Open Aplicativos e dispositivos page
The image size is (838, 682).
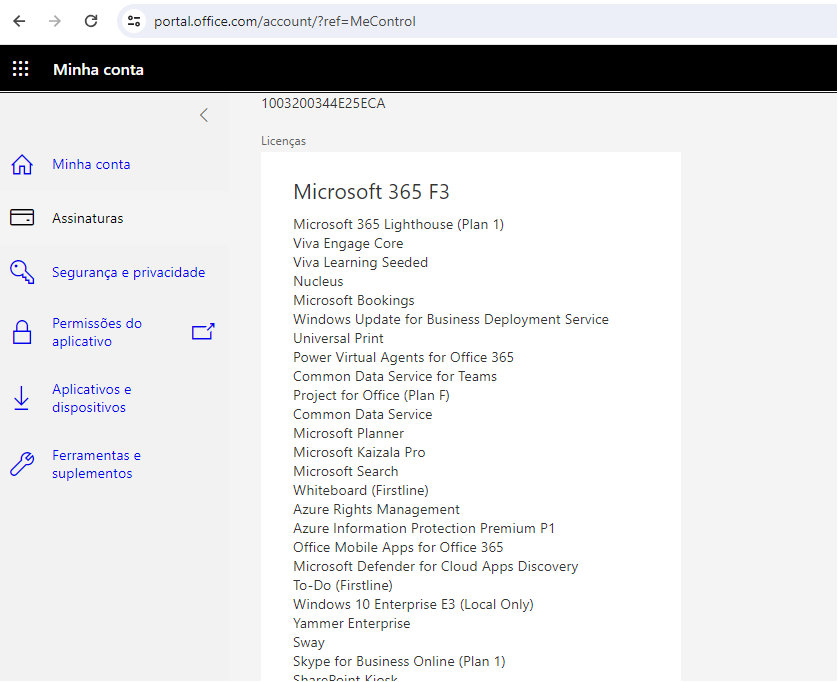pyautogui.click(x=91, y=398)
